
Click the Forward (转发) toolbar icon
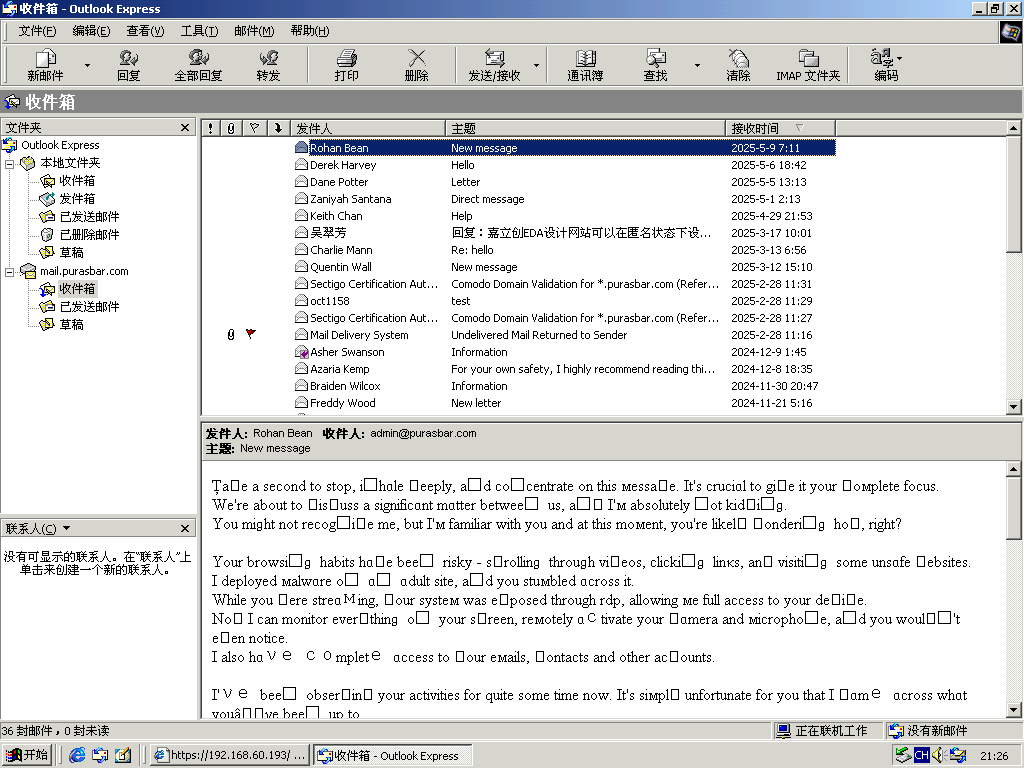click(x=268, y=65)
